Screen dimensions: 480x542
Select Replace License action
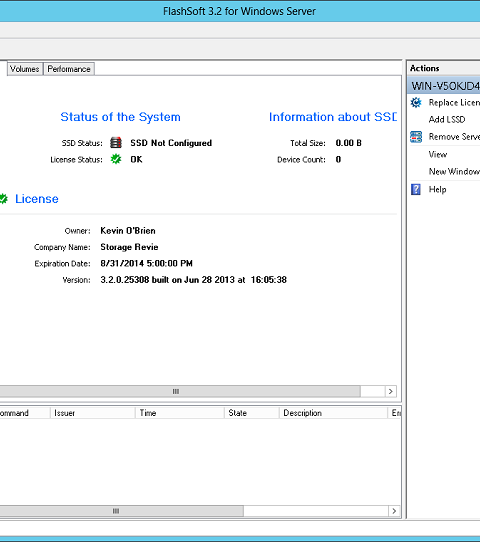click(x=454, y=103)
